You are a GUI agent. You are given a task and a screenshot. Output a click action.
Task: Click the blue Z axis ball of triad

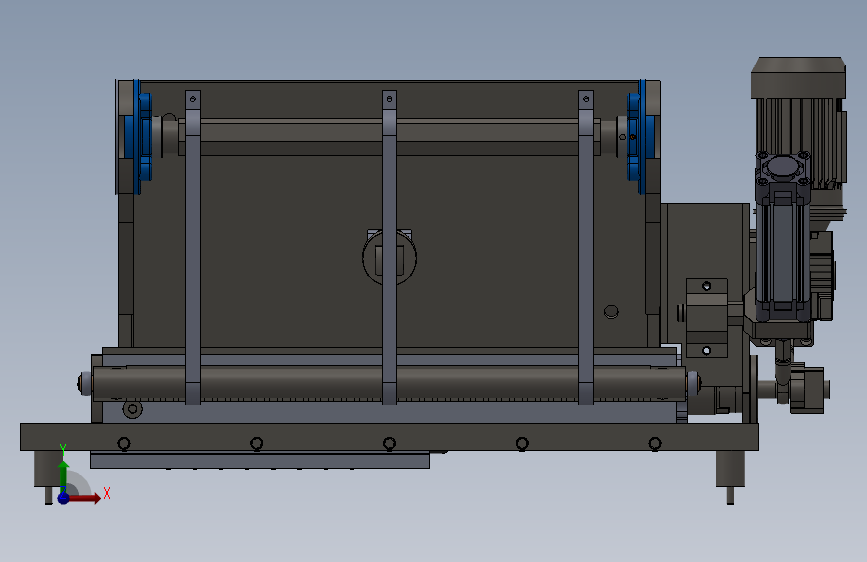pyautogui.click(x=63, y=498)
